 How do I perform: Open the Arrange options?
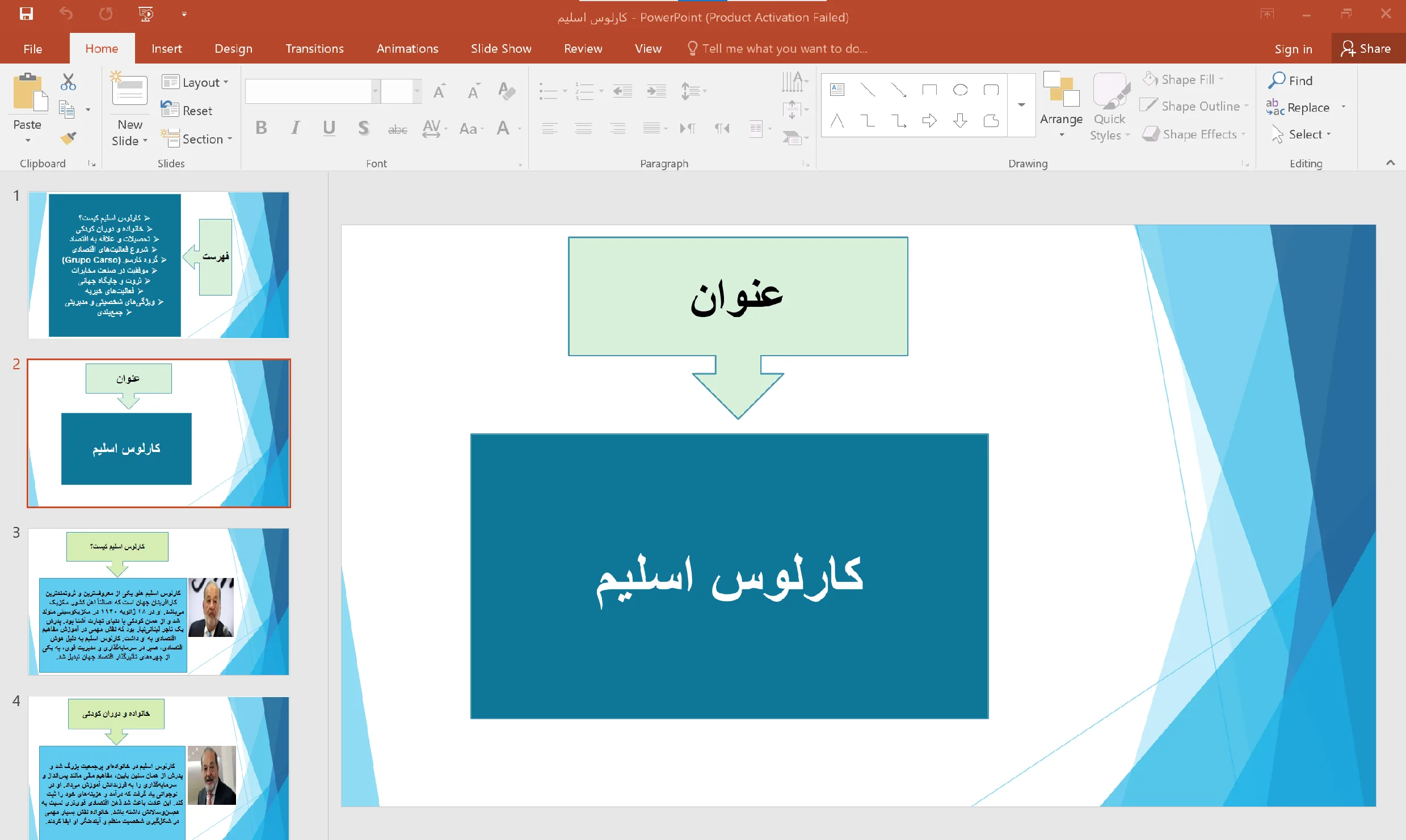coord(1061,105)
